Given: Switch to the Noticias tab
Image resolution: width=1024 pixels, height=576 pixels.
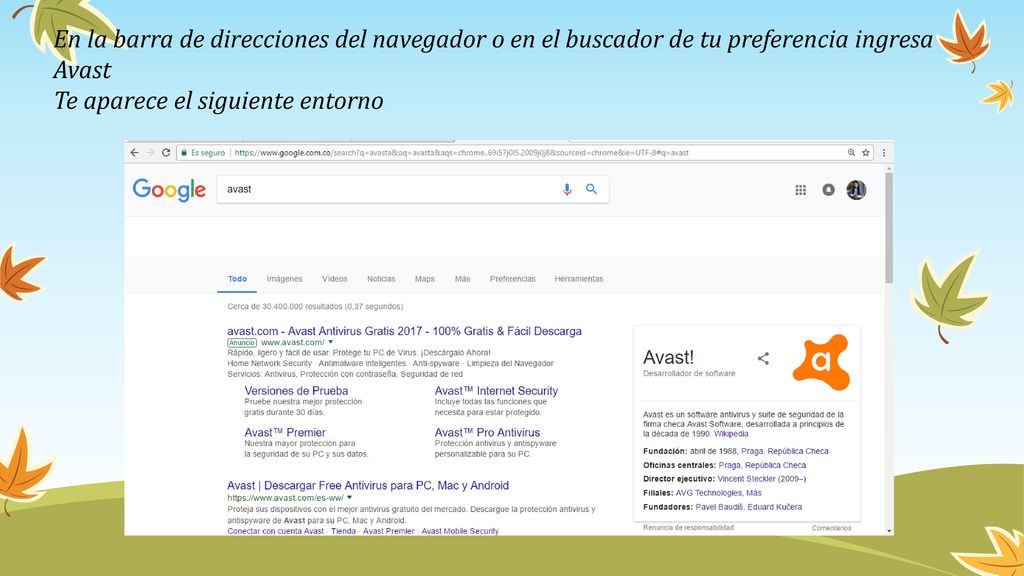Looking at the screenshot, I should click(x=381, y=279).
